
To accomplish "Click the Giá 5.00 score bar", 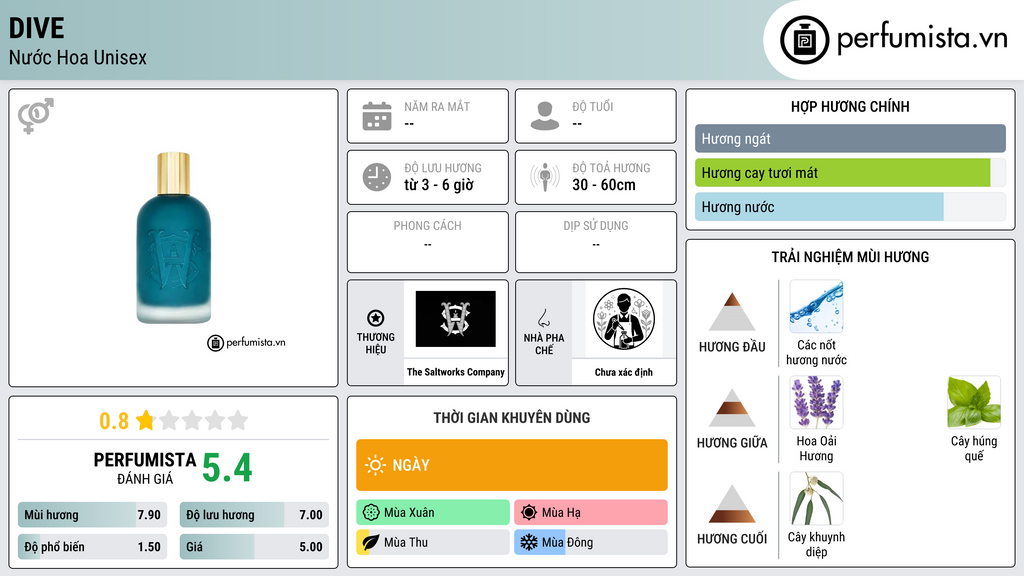I will pyautogui.click(x=254, y=547).
